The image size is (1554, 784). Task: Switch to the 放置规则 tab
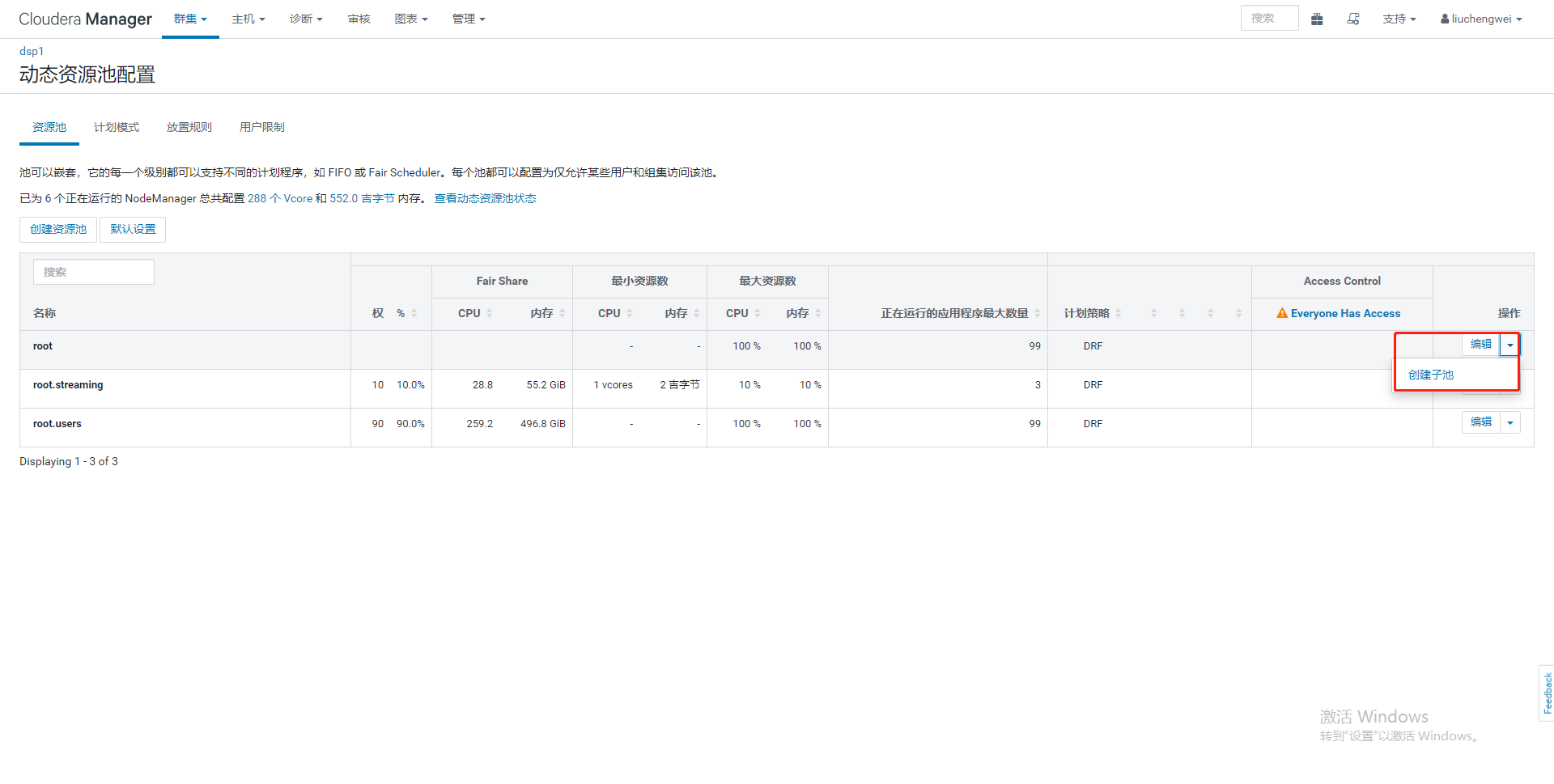coord(189,127)
